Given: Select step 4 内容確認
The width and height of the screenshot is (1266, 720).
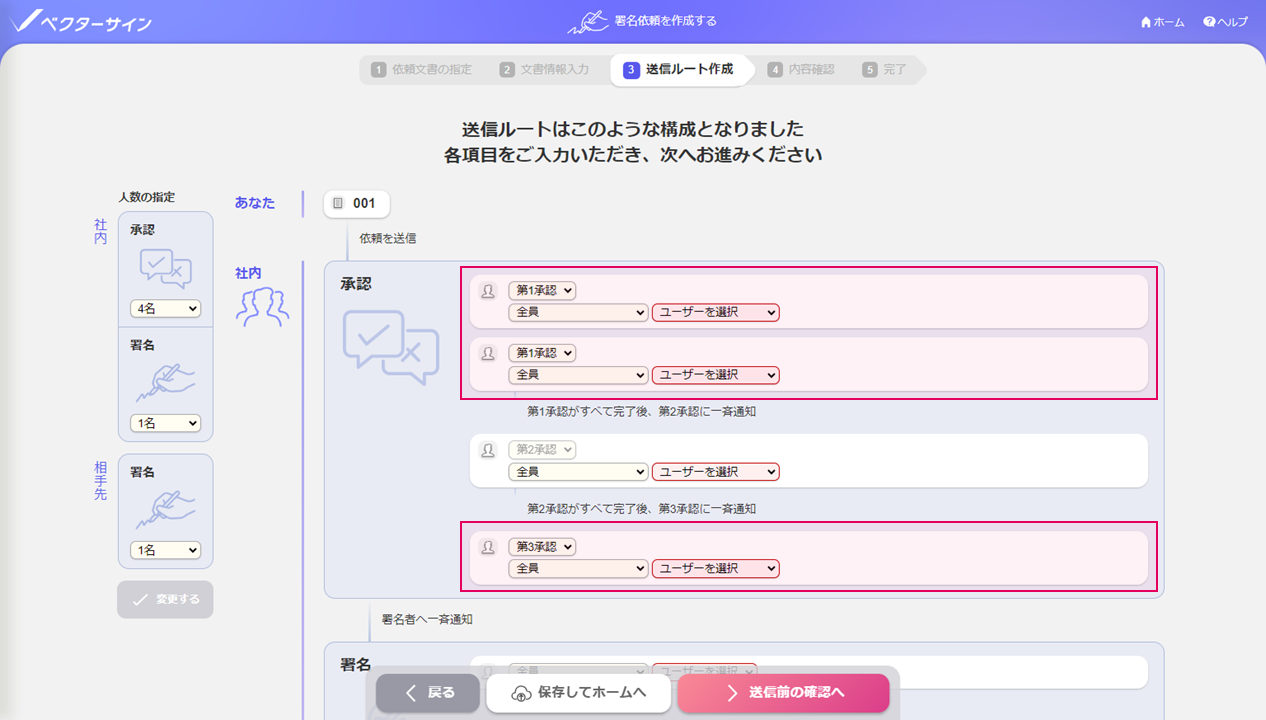Looking at the screenshot, I should pos(801,70).
